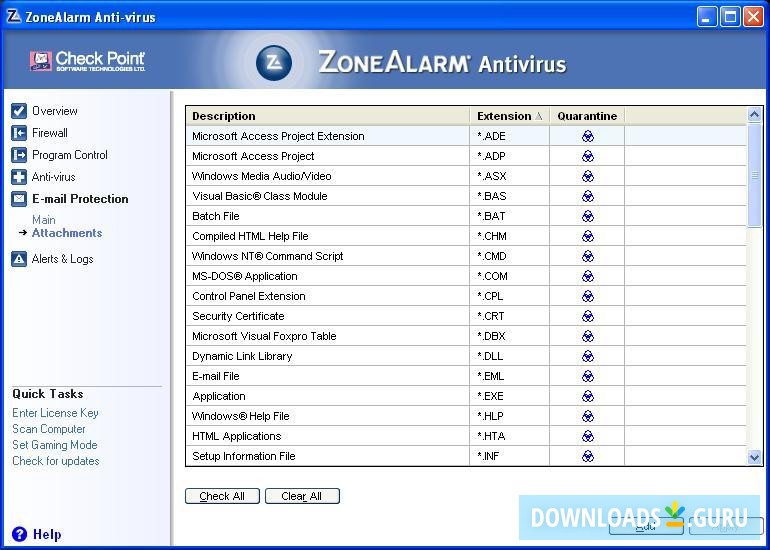This screenshot has width=770, height=550.
Task: Sort by Extension column header
Action: (509, 116)
